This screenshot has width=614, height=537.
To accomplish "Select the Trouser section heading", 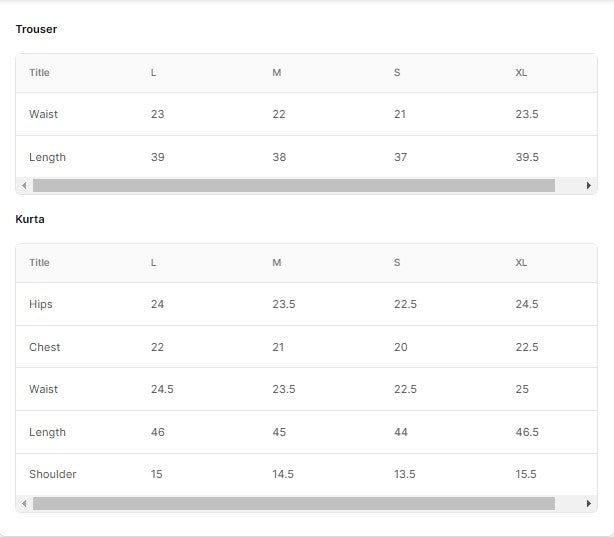I will (36, 29).
